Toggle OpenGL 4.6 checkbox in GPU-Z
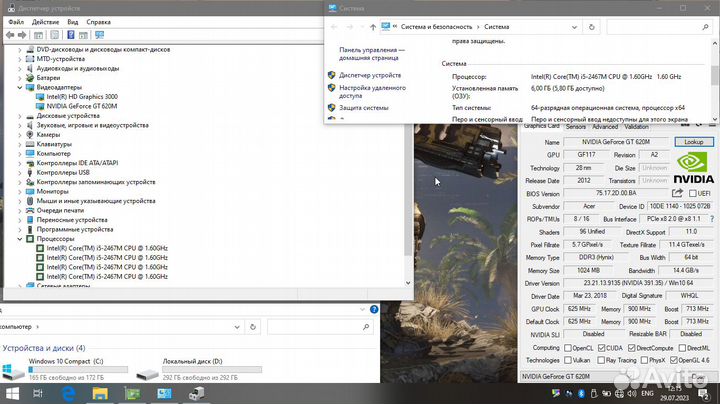Screen dimensions: 720x404 [673, 360]
